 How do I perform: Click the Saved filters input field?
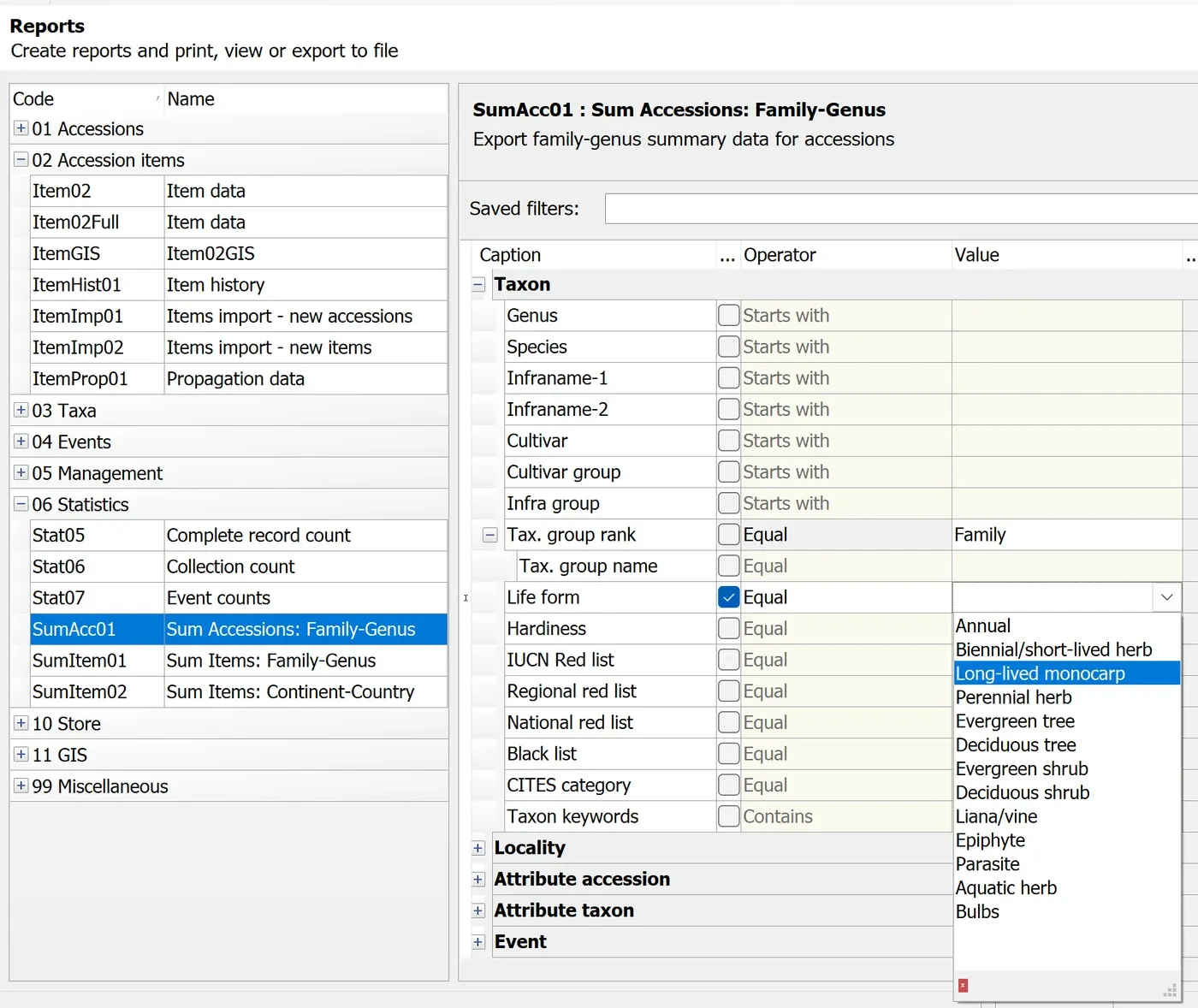[x=901, y=209]
